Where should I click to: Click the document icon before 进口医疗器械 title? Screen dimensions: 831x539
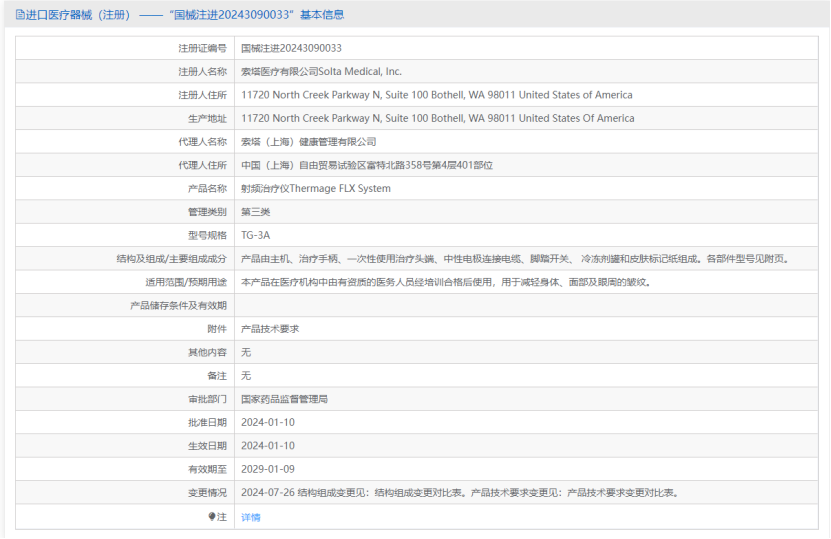pos(20,15)
